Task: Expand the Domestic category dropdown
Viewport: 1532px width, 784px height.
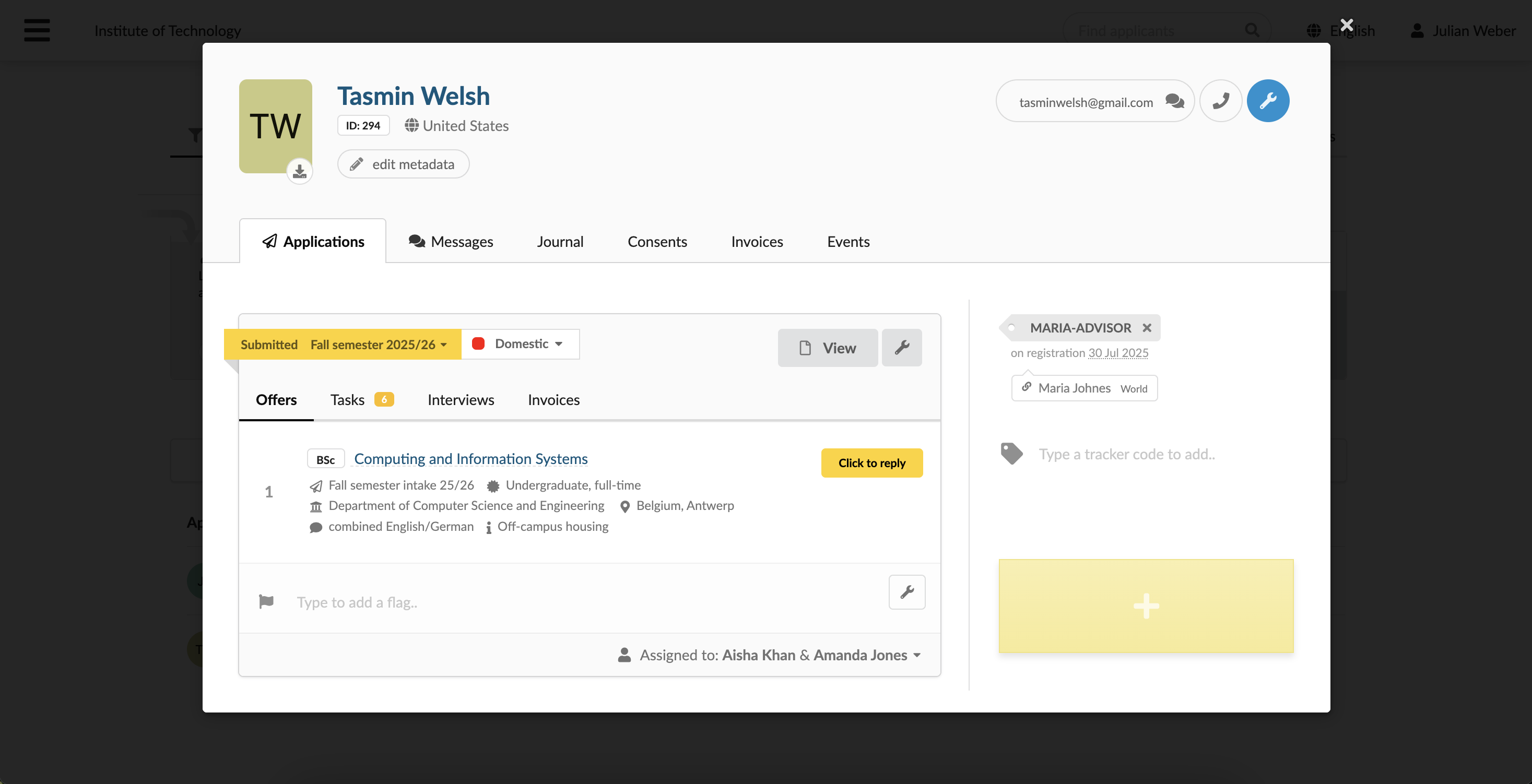Action: (520, 343)
